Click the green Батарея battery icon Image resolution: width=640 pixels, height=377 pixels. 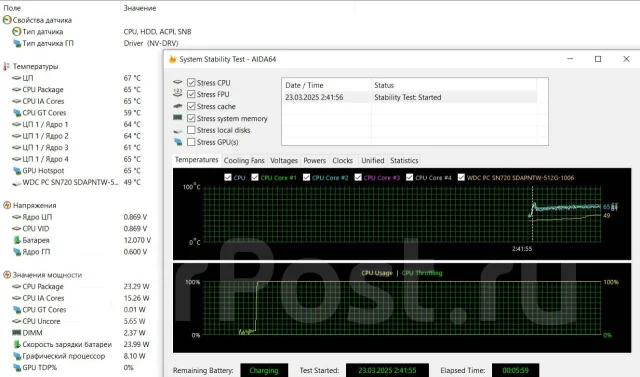coord(17,240)
